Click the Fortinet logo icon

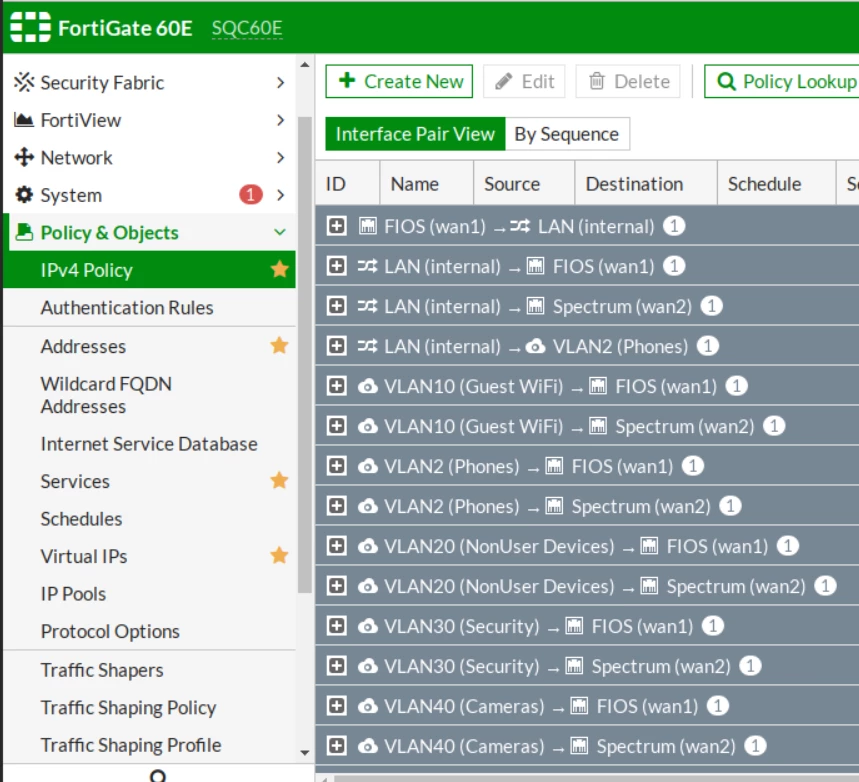pos(31,26)
